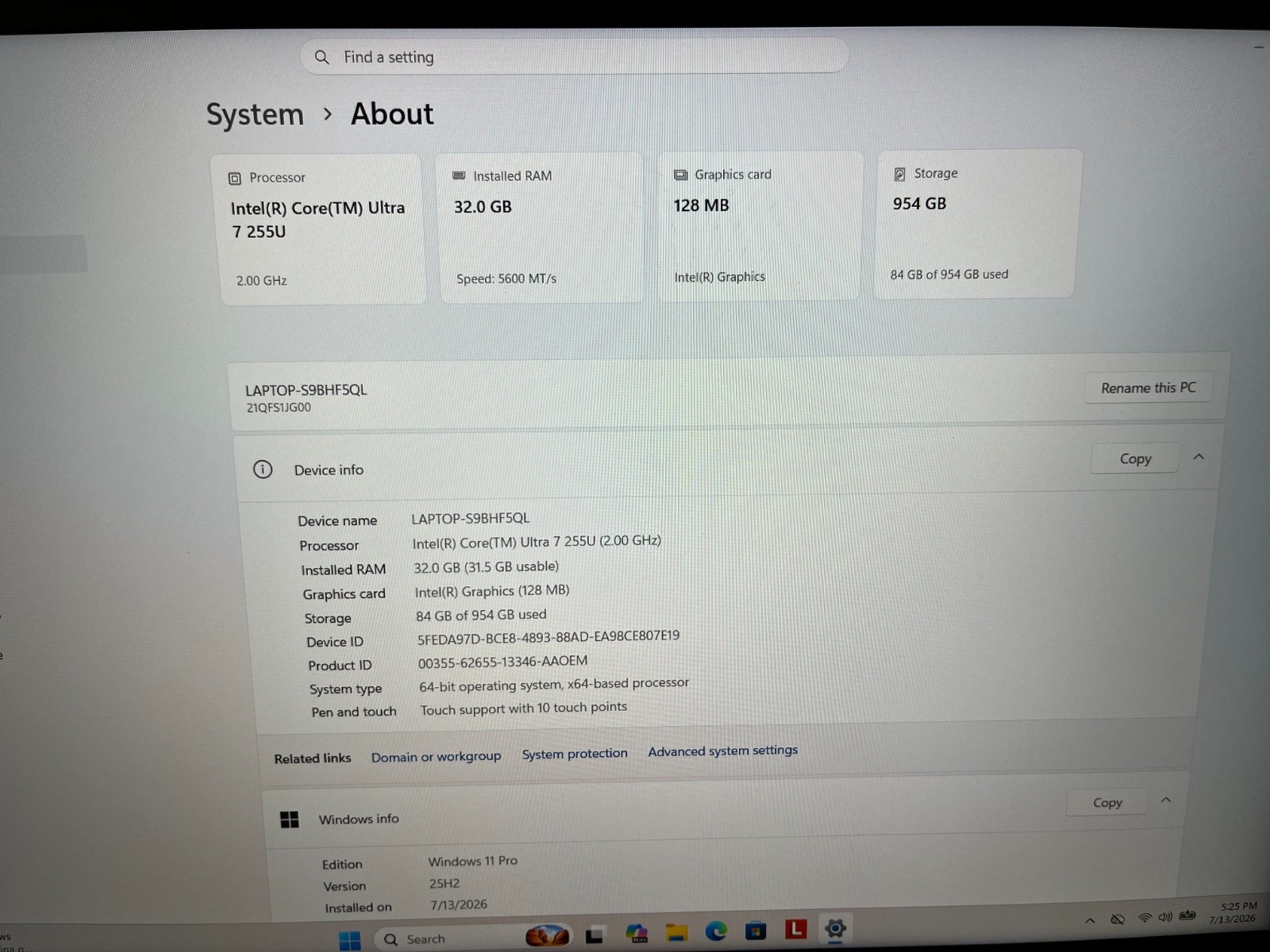Click the Storage icon in summary card
Viewport: 1270px width, 952px height.
[899, 174]
